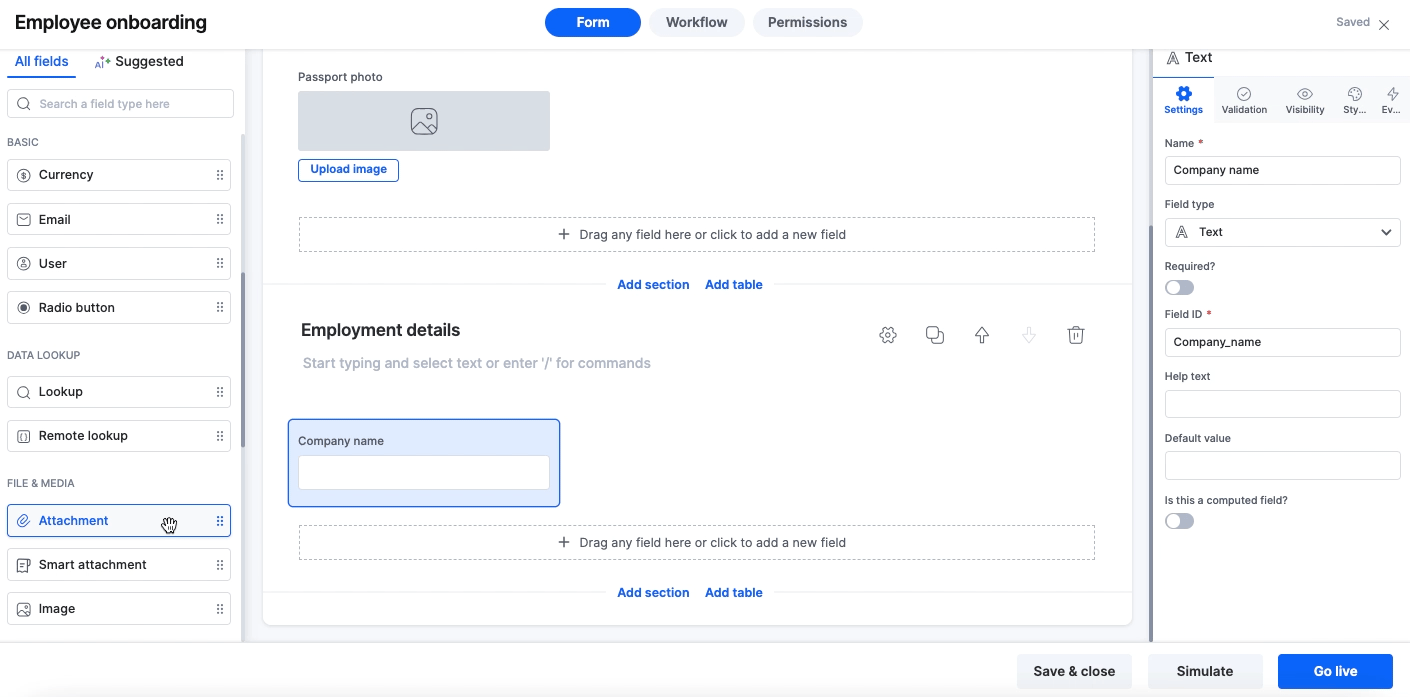Screen dimensions: 1410x697
Task: Switch to the Form tab
Action: click(593, 22)
